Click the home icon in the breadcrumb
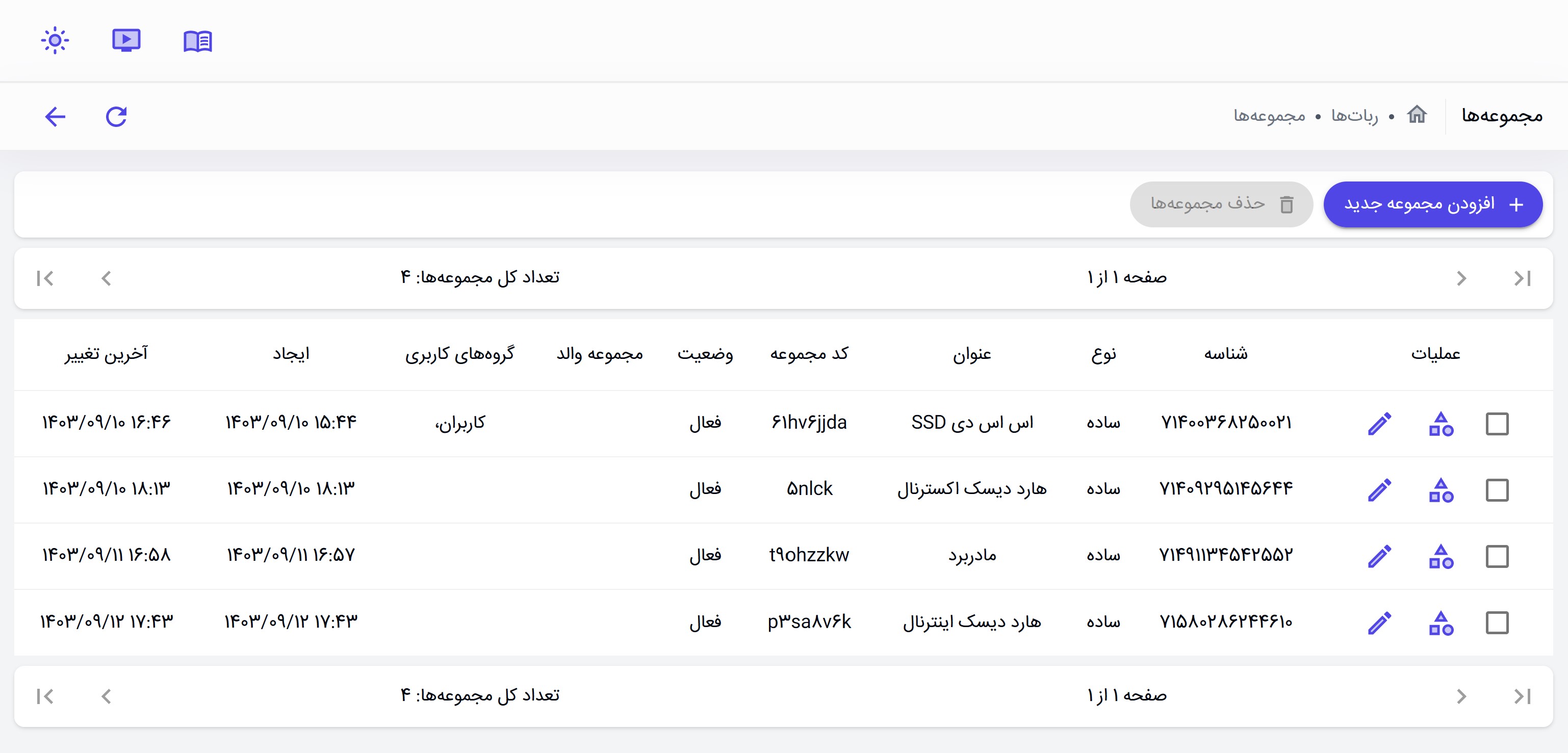Viewport: 1568px width, 753px height. coord(1417,114)
